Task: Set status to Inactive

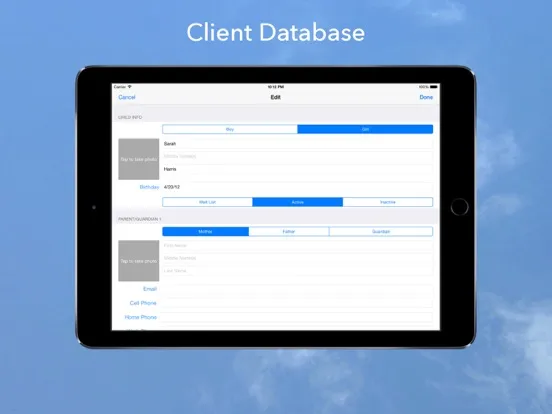Action: [x=388, y=202]
